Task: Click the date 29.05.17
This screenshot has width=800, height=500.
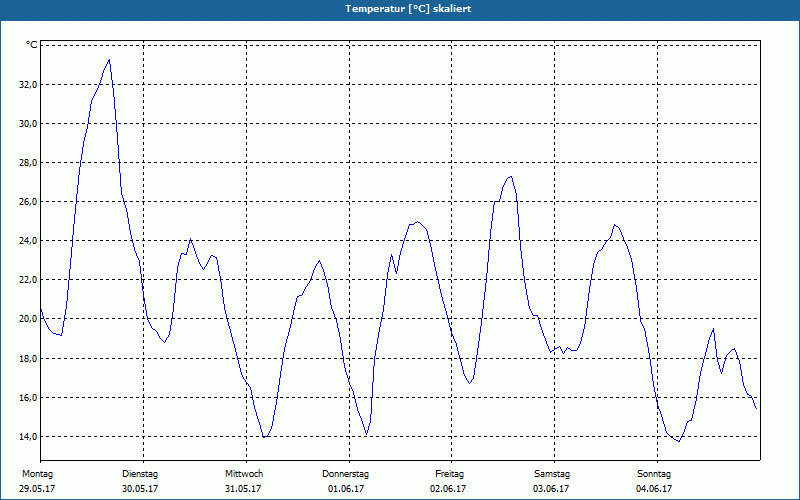Action: 37,489
